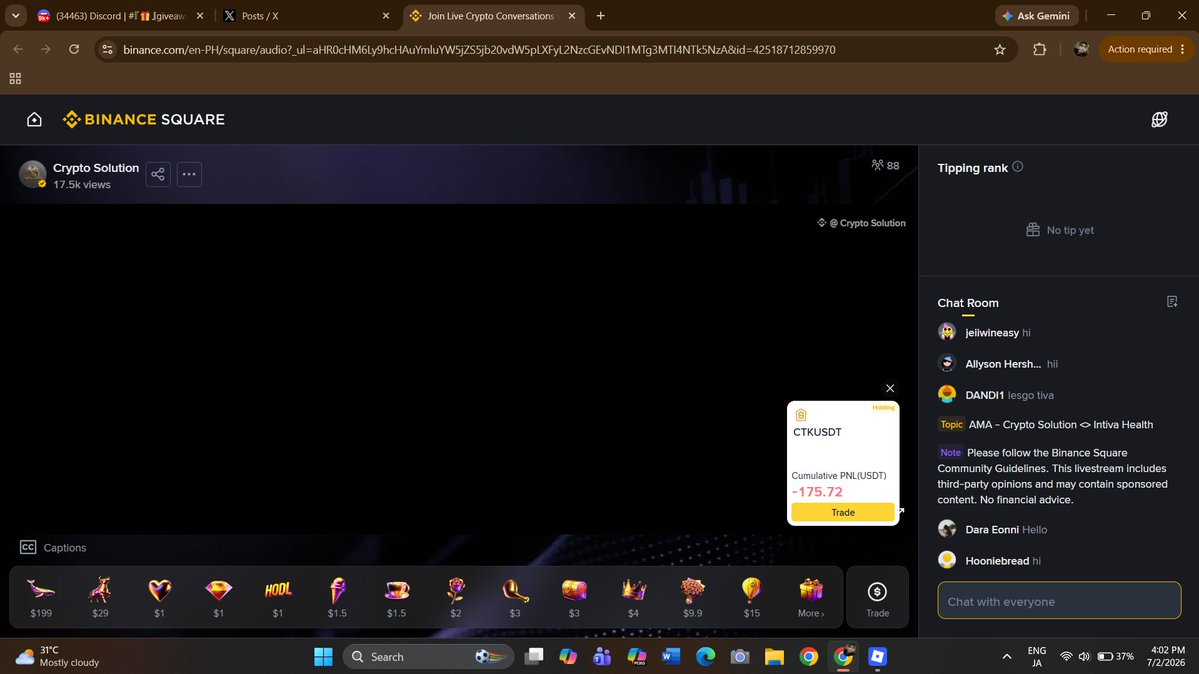Open the Action required menu
This screenshot has height=674, width=1199.
tap(1145, 49)
